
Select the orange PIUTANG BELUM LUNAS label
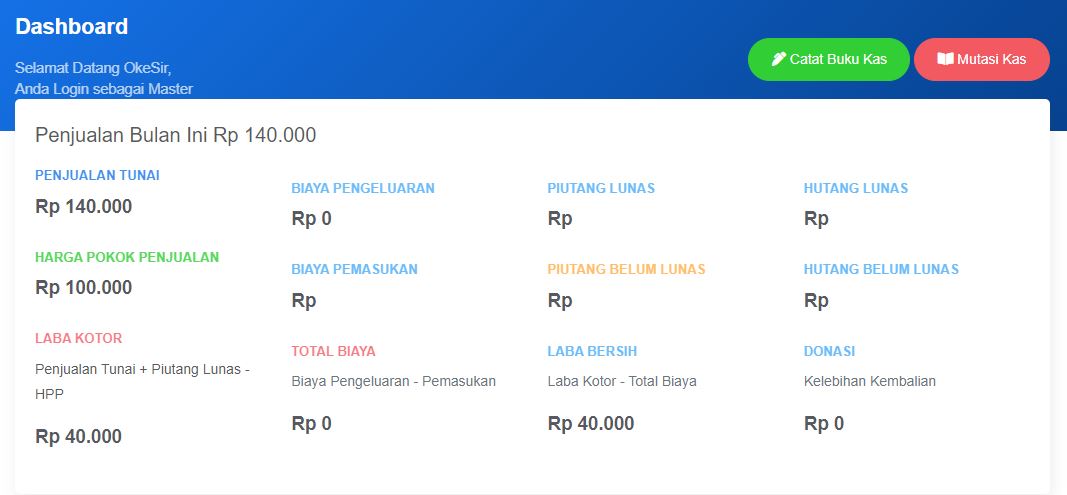[626, 269]
